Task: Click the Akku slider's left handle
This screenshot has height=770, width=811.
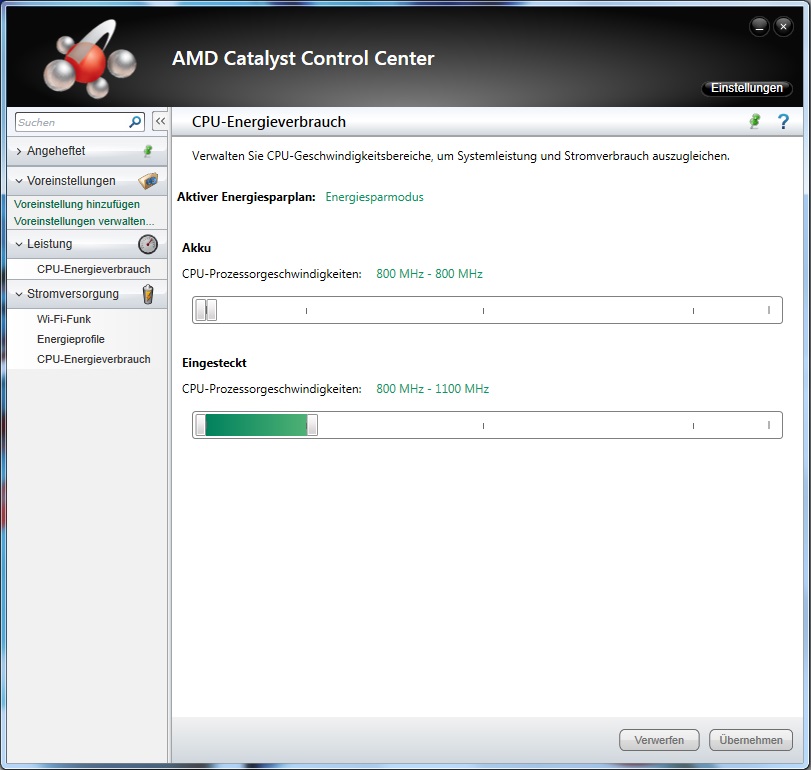Action: pos(201,310)
